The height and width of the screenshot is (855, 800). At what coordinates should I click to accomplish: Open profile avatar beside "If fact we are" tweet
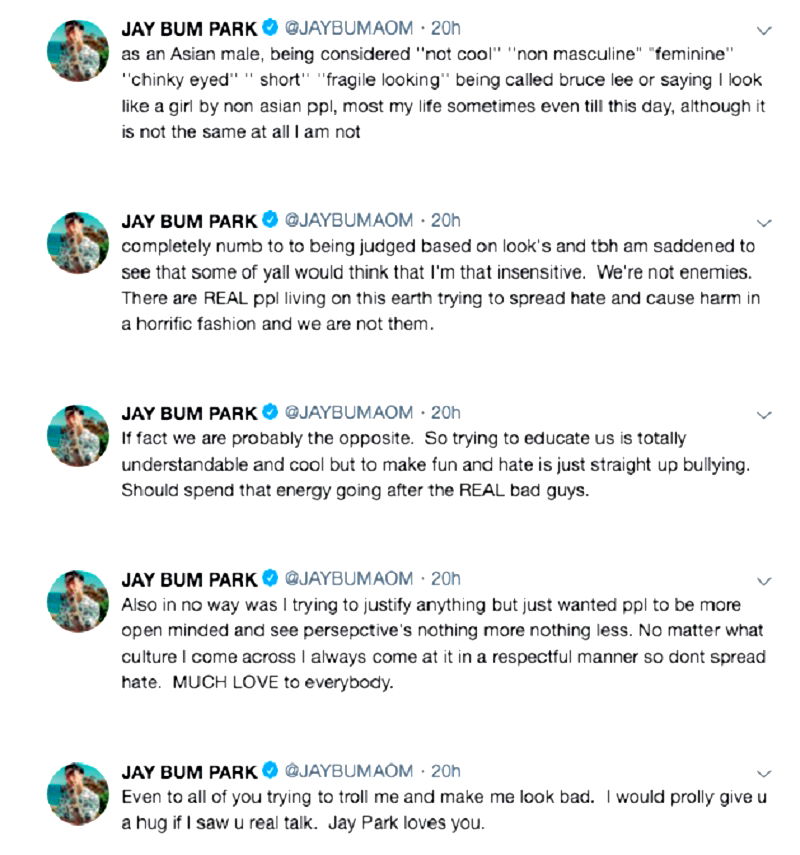[x=78, y=435]
